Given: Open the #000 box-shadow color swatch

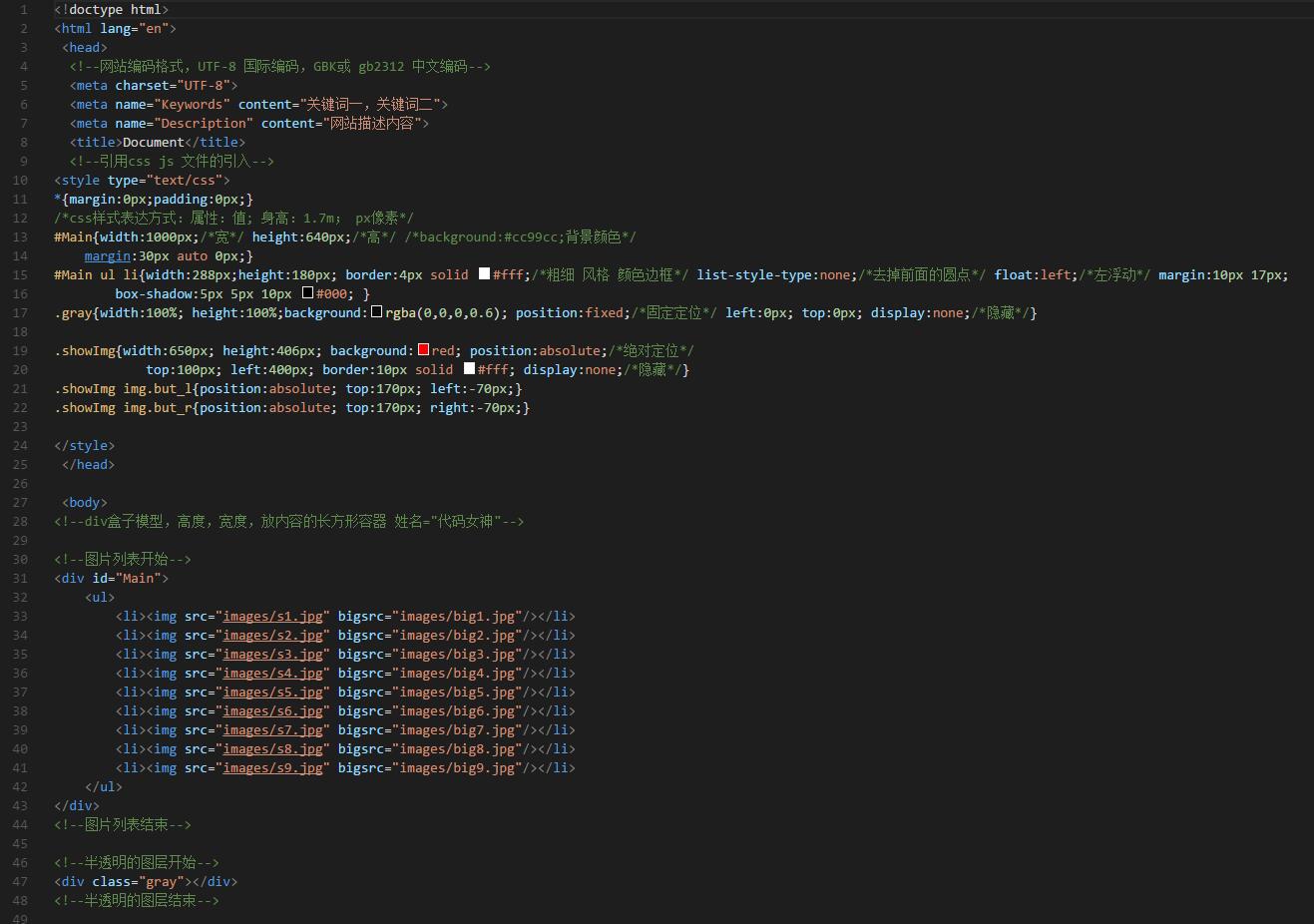Looking at the screenshot, I should (x=307, y=293).
